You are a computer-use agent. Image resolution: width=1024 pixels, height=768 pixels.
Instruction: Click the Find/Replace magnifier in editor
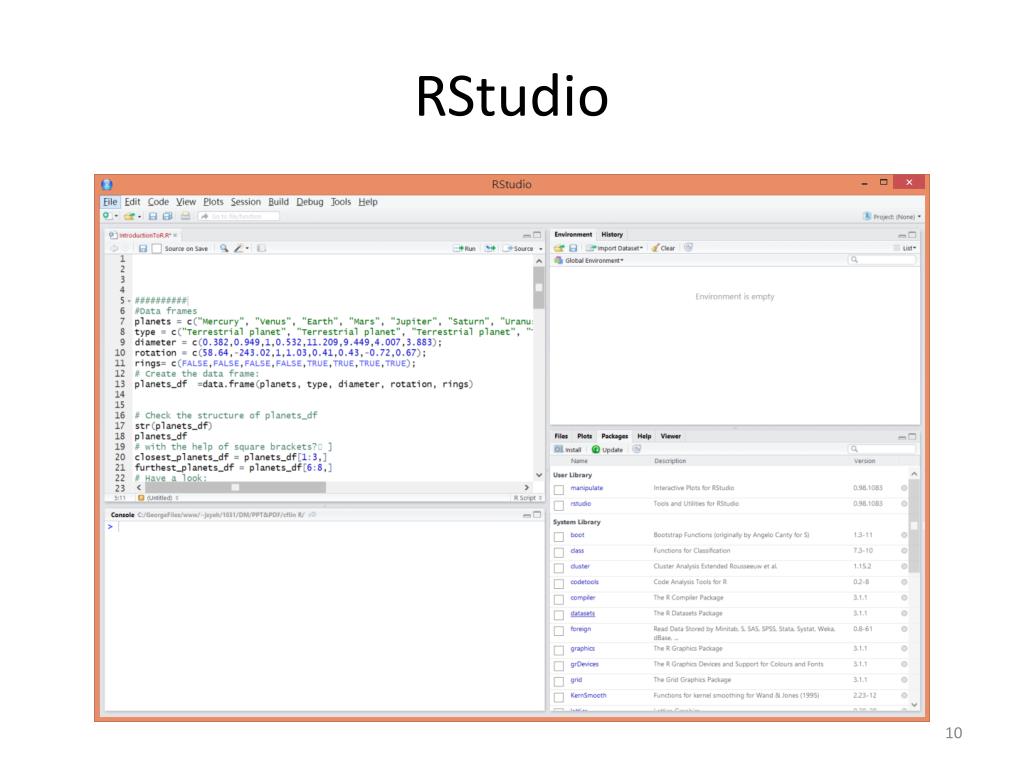[224, 249]
